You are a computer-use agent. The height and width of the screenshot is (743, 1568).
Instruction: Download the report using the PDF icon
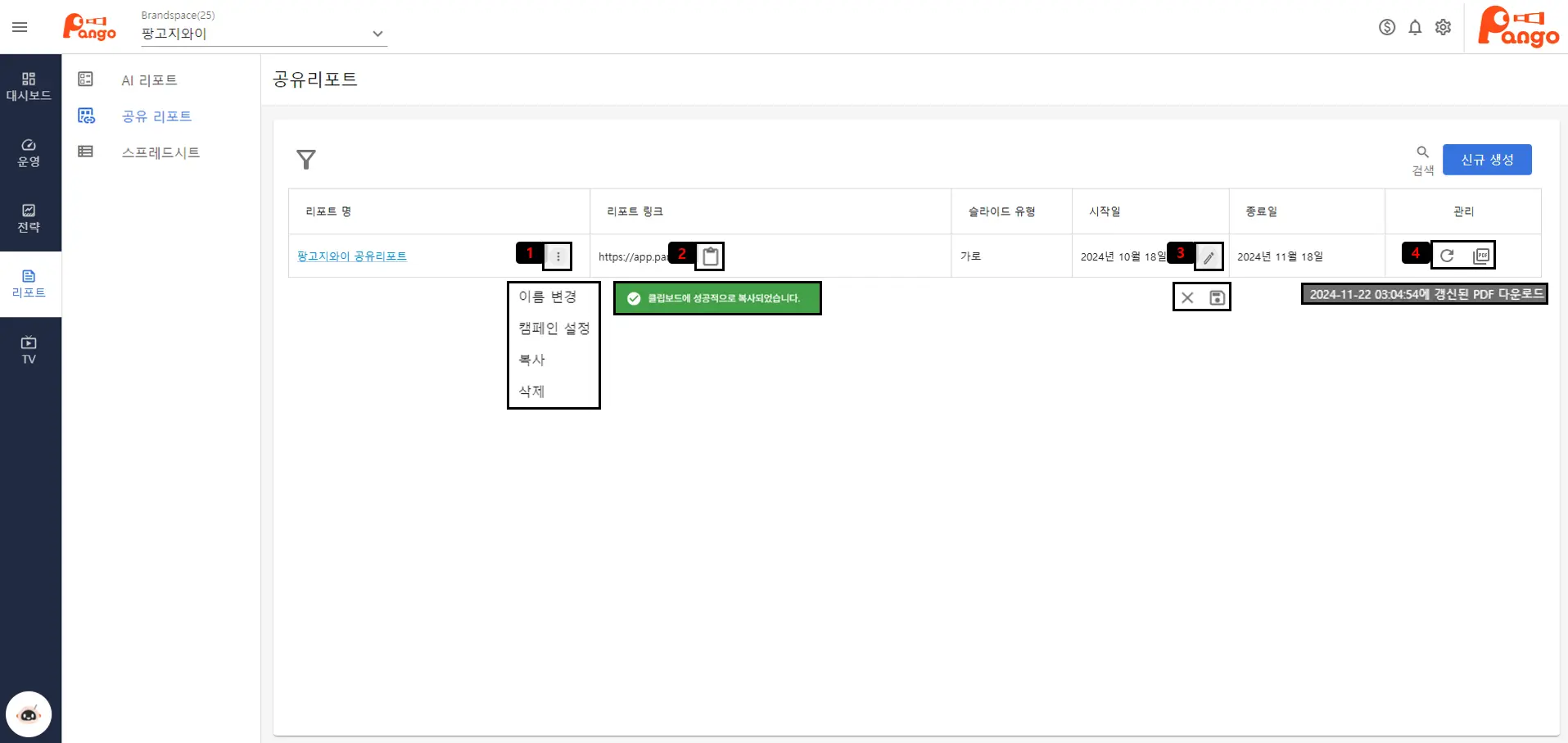[1480, 256]
